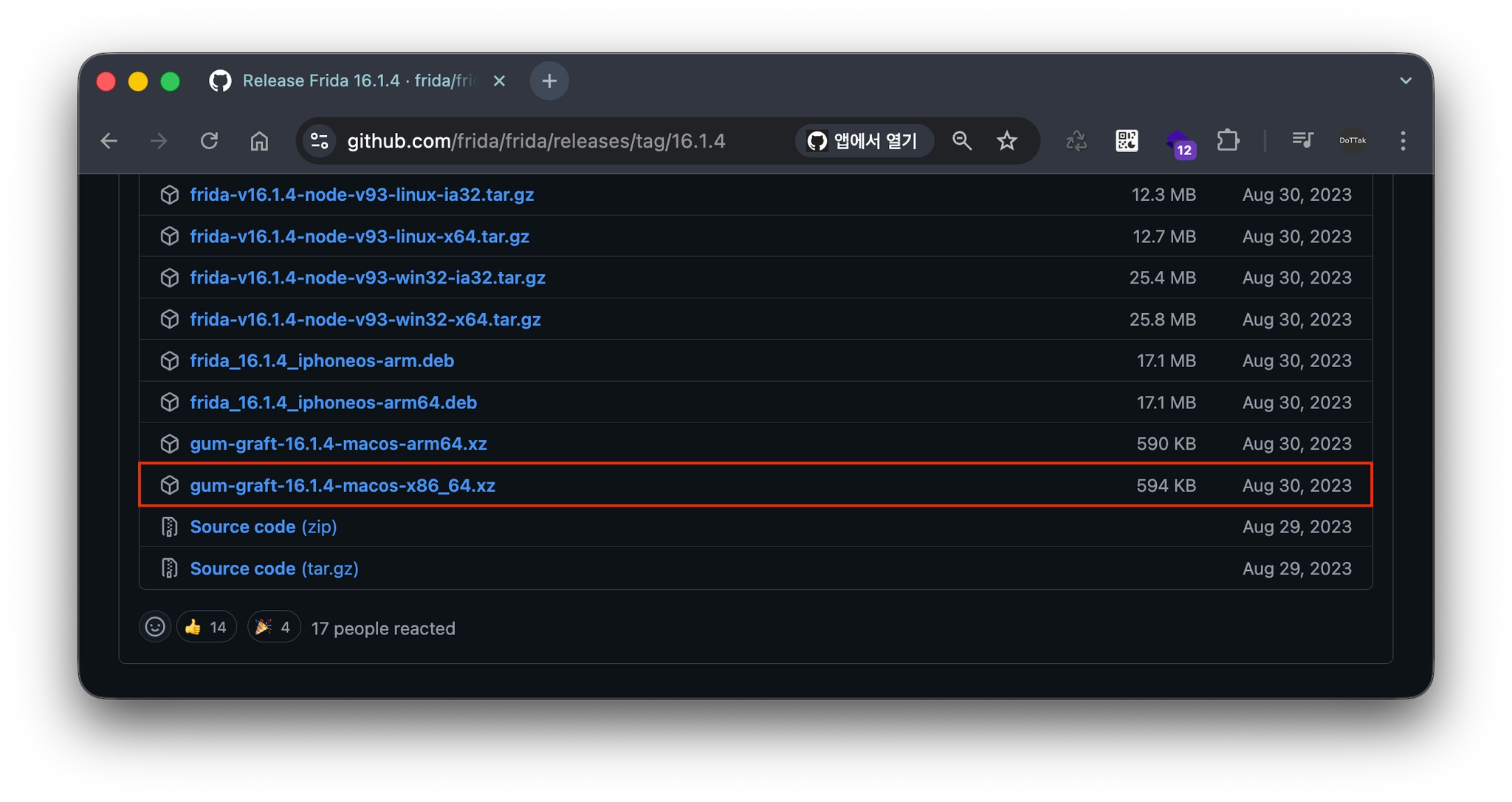1512x802 pixels.
Task: Open Chrome three-dot menu
Action: [x=1403, y=140]
